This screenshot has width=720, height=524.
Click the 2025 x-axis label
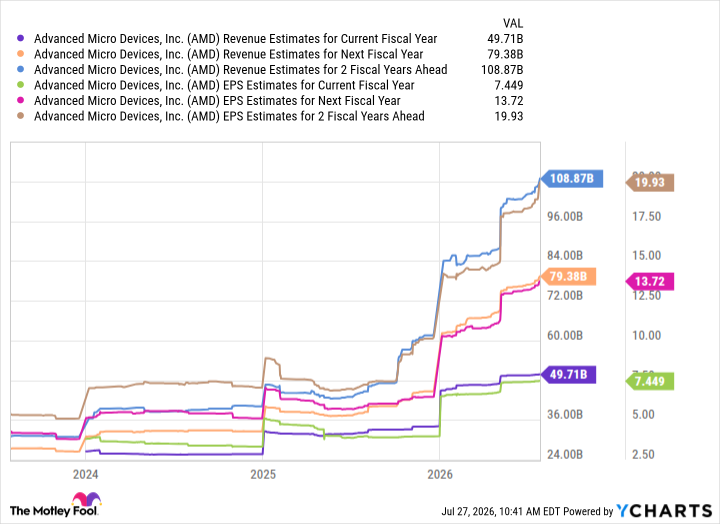[263, 474]
